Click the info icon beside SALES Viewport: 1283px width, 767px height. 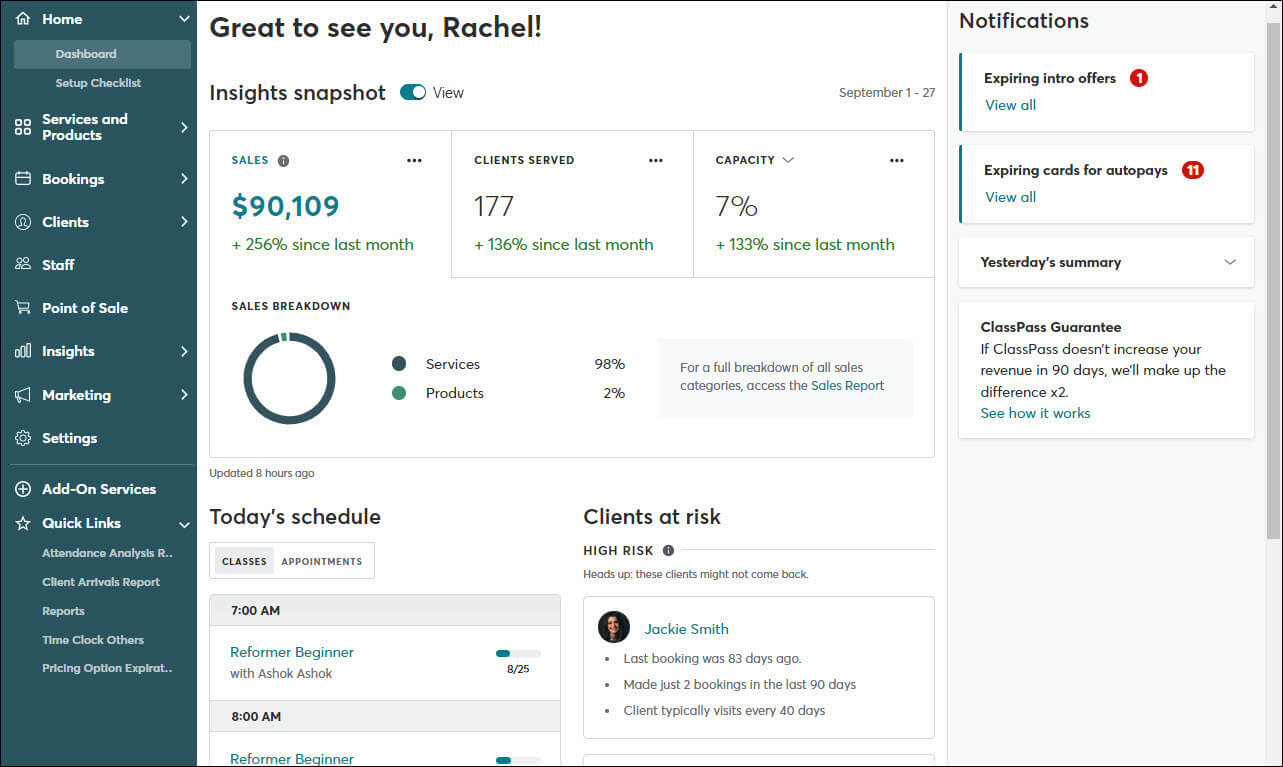[x=283, y=160]
